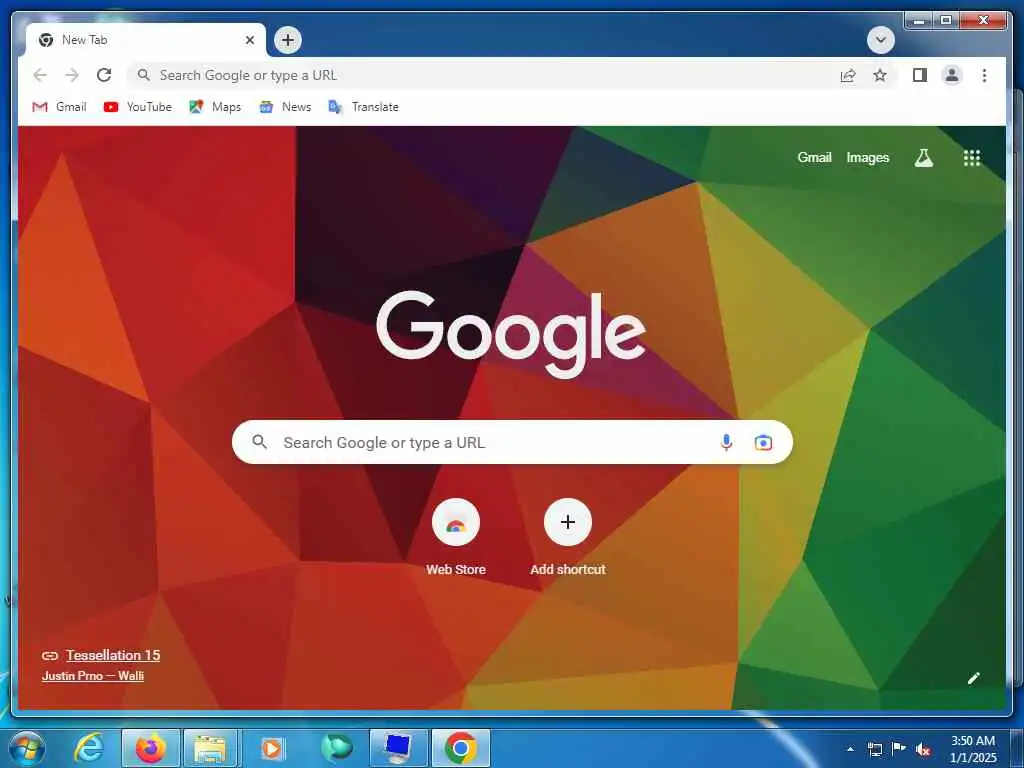Search by image with the camera icon
The image size is (1024, 768).
point(763,442)
